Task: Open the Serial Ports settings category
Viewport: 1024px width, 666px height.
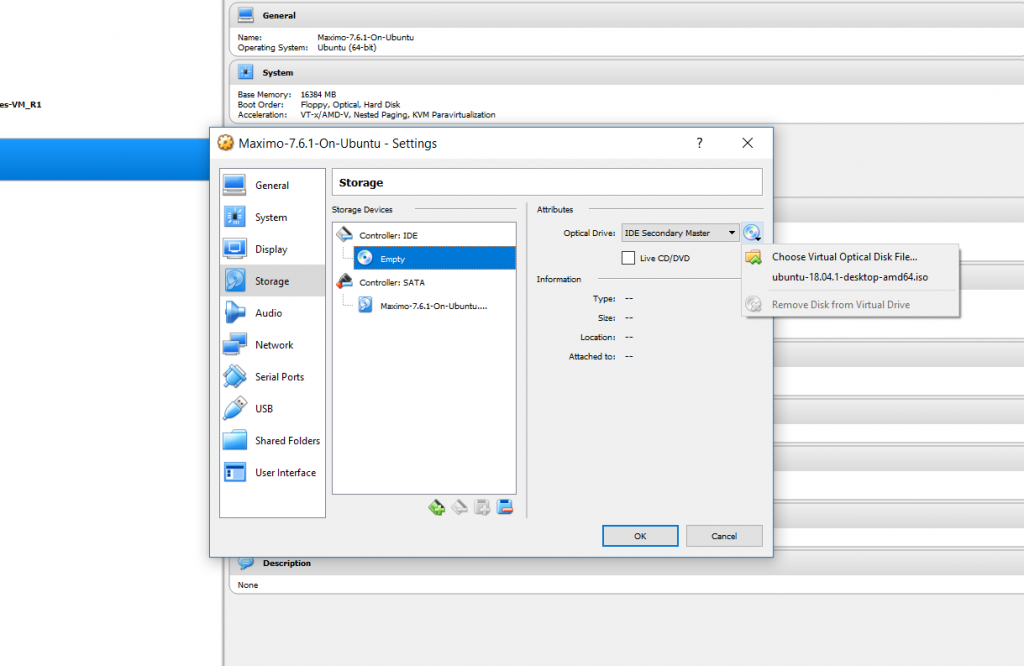Action: click(272, 377)
